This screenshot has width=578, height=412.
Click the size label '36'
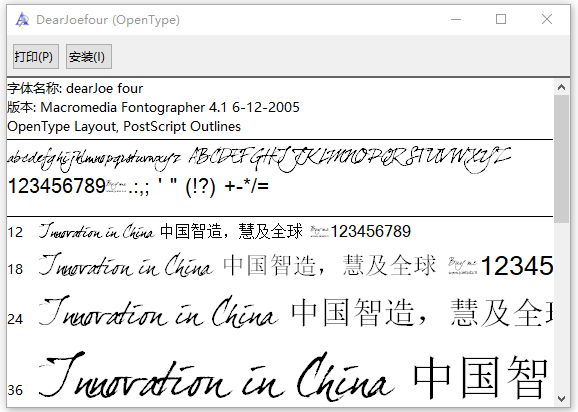(15, 390)
